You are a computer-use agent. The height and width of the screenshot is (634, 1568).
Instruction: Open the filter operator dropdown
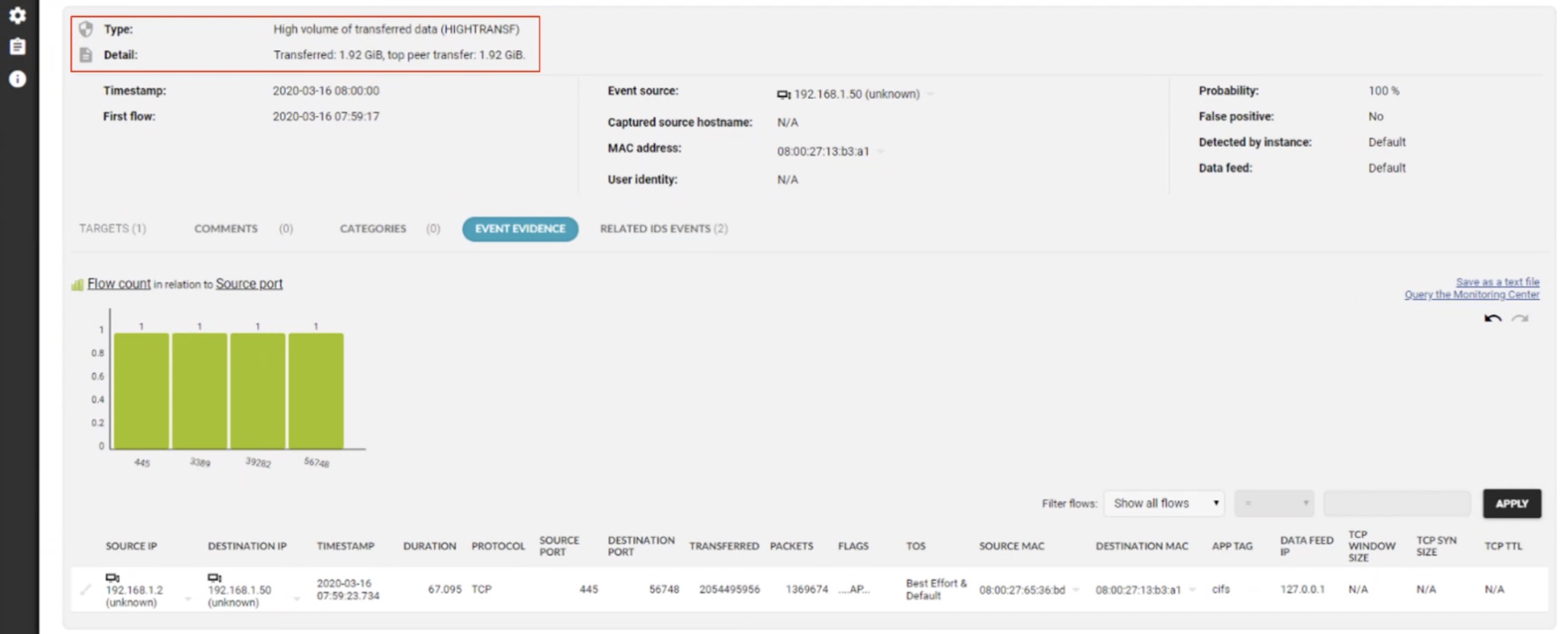click(x=1274, y=504)
